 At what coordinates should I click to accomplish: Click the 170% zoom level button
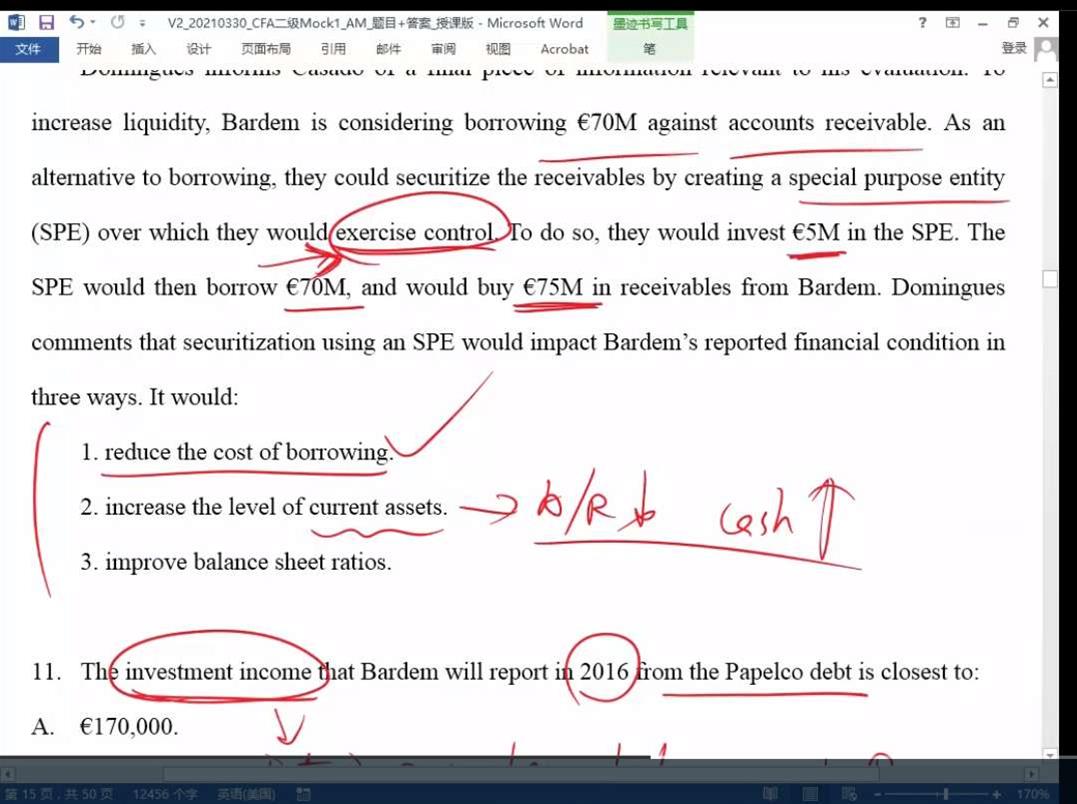point(1034,794)
